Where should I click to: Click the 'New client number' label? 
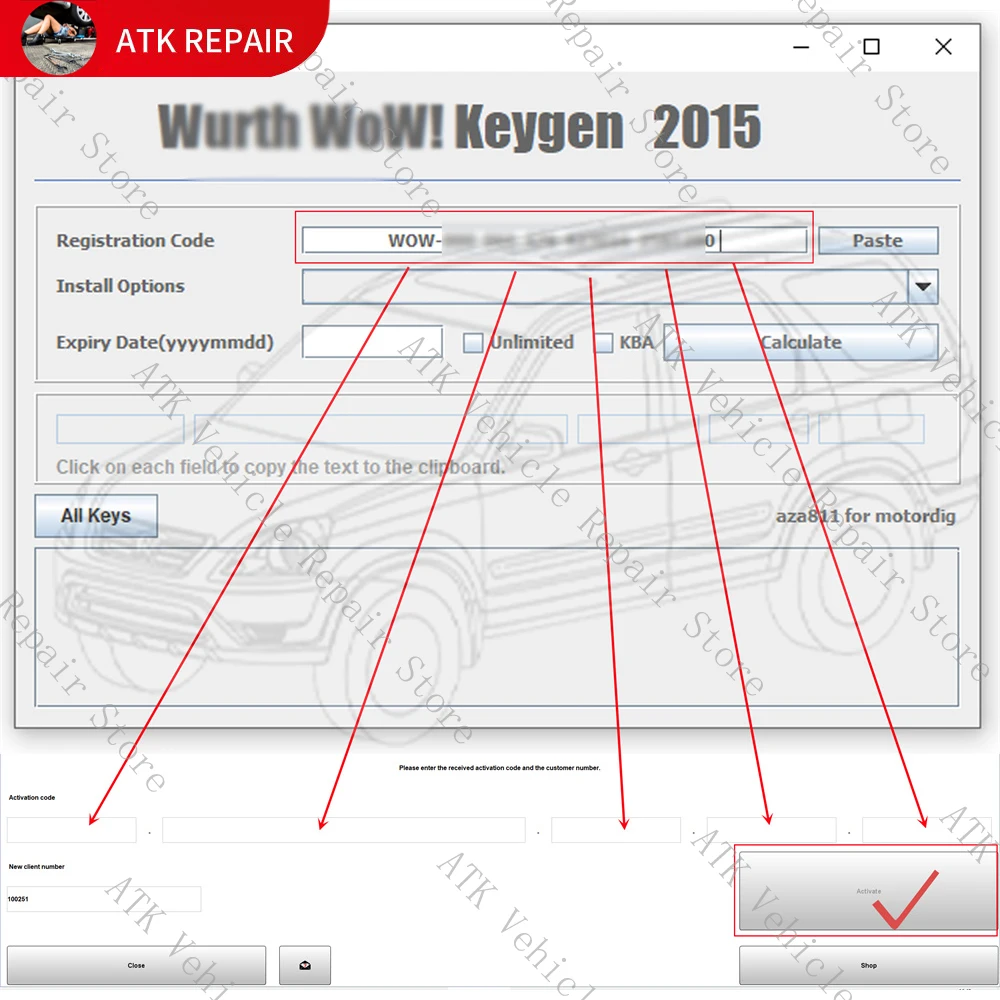(36, 867)
